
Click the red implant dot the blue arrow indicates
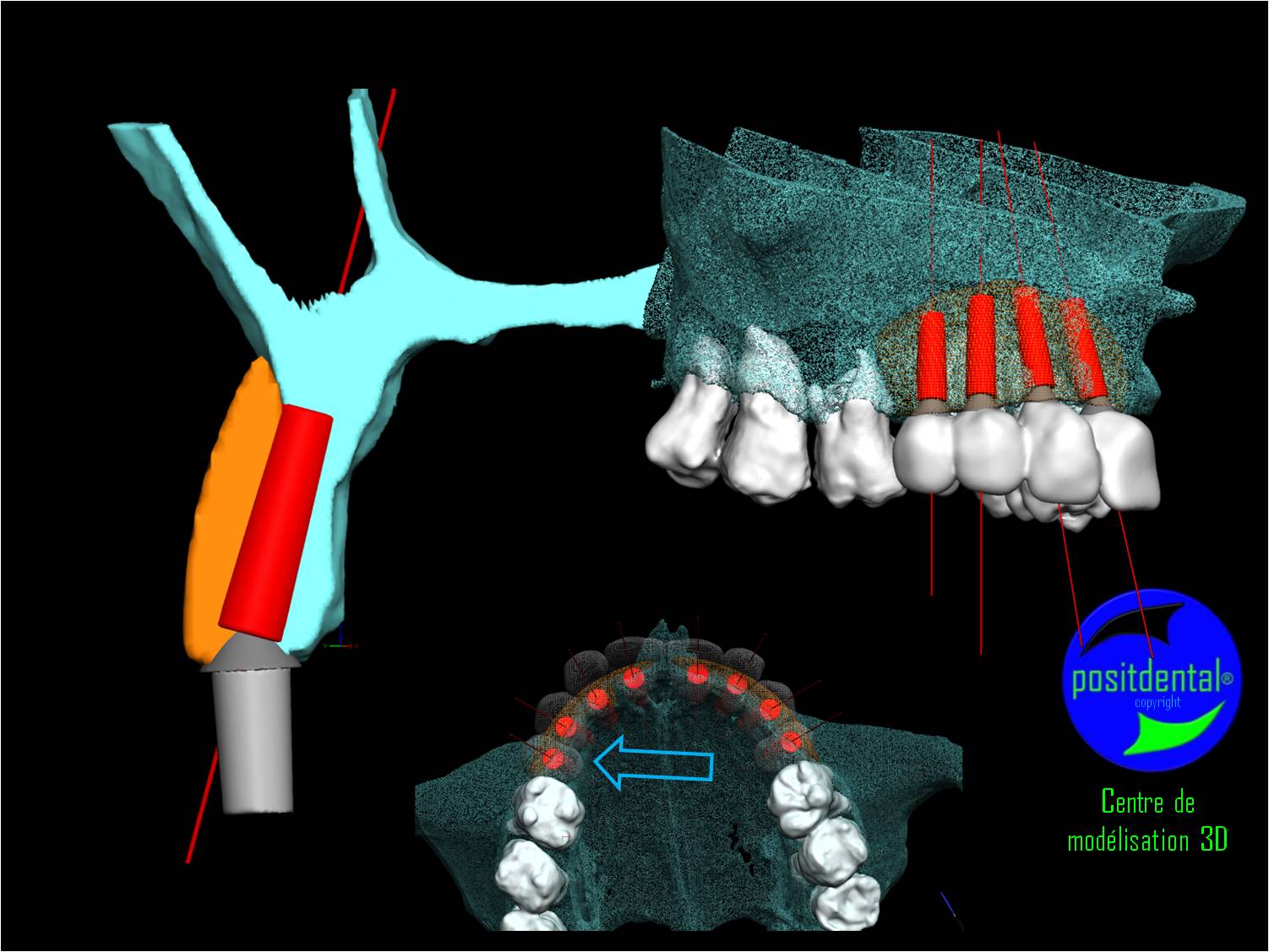point(553,757)
